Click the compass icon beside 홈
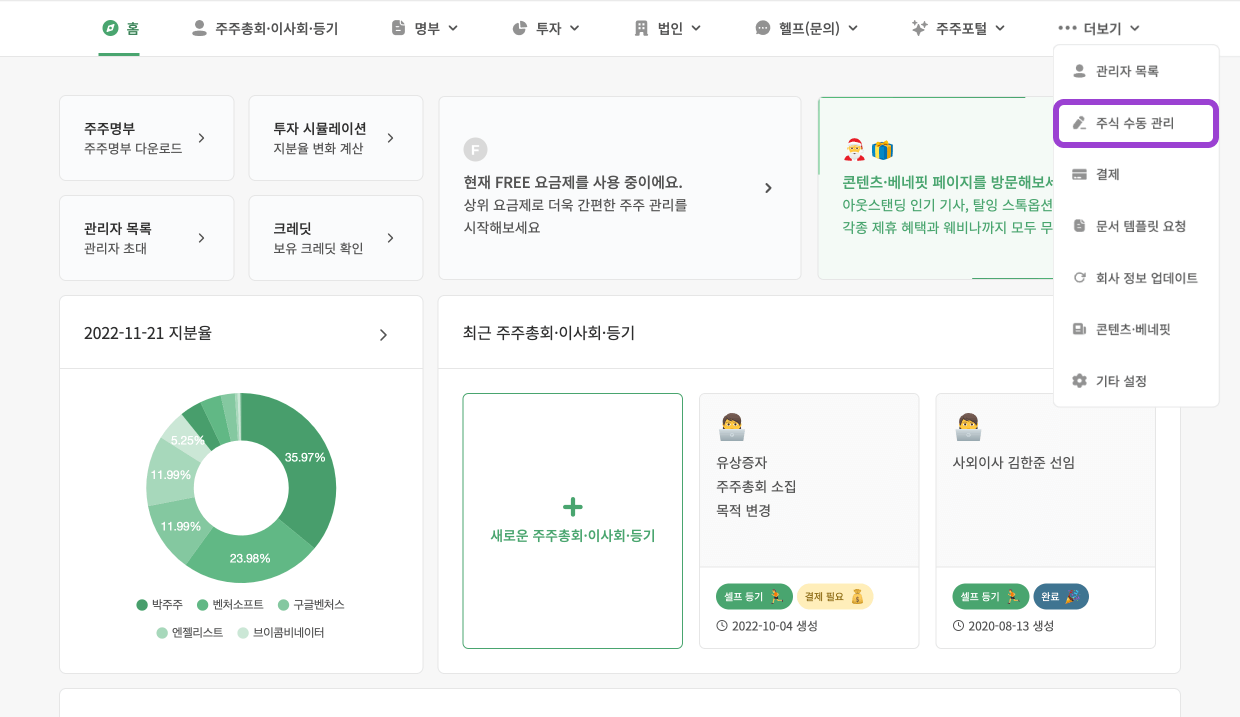This screenshot has width=1240, height=717. 110,28
